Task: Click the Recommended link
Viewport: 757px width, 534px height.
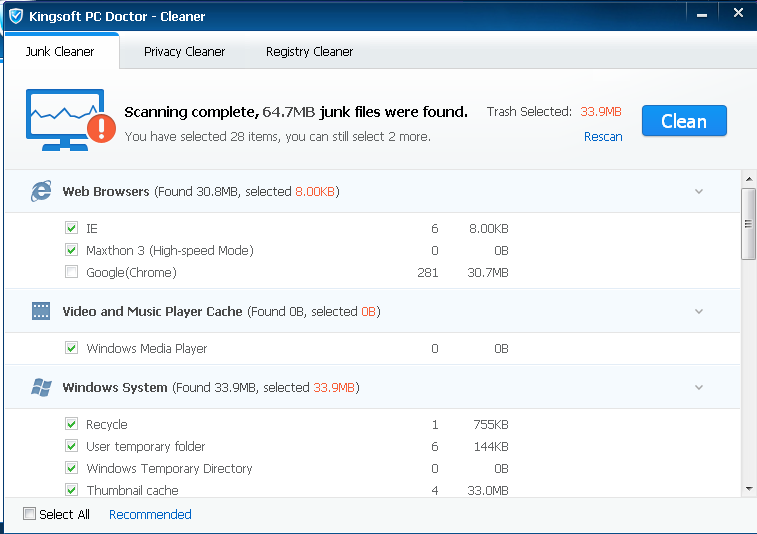Action: (x=150, y=515)
